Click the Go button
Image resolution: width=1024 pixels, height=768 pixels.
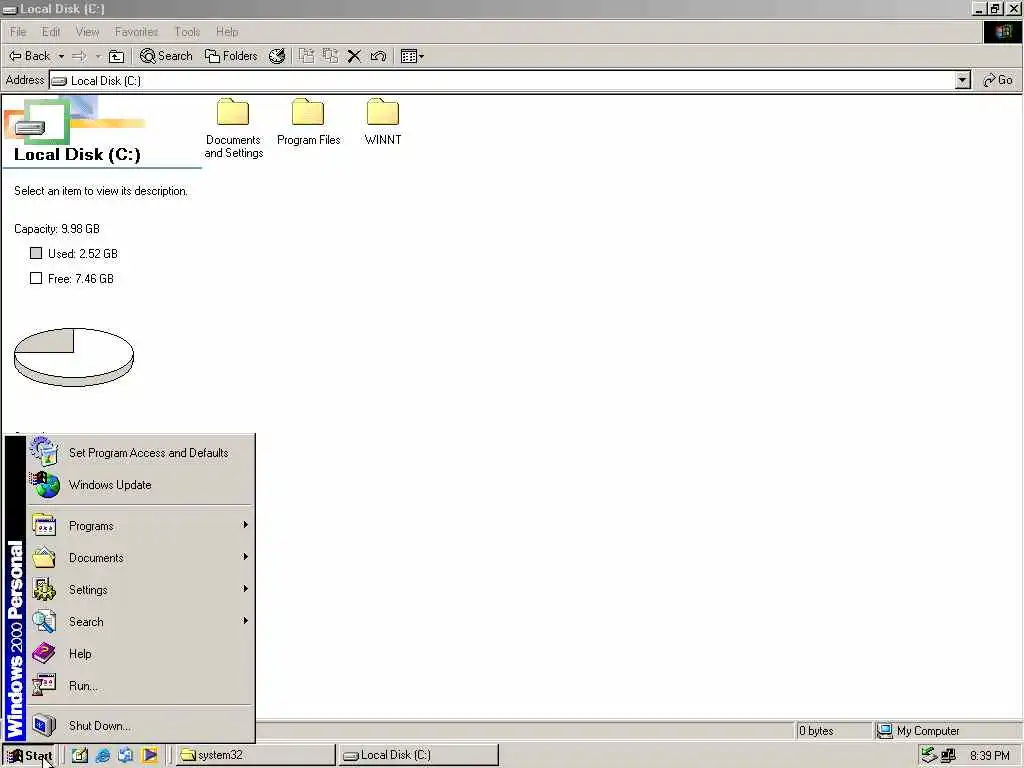pos(998,80)
